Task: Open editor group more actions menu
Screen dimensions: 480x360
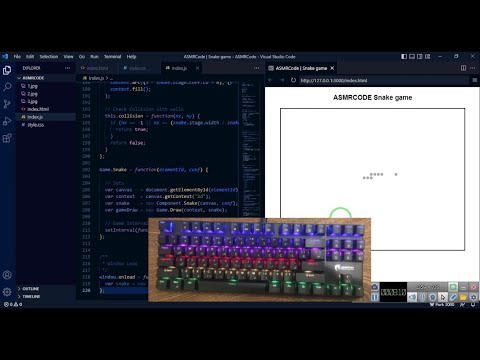Action: point(256,68)
